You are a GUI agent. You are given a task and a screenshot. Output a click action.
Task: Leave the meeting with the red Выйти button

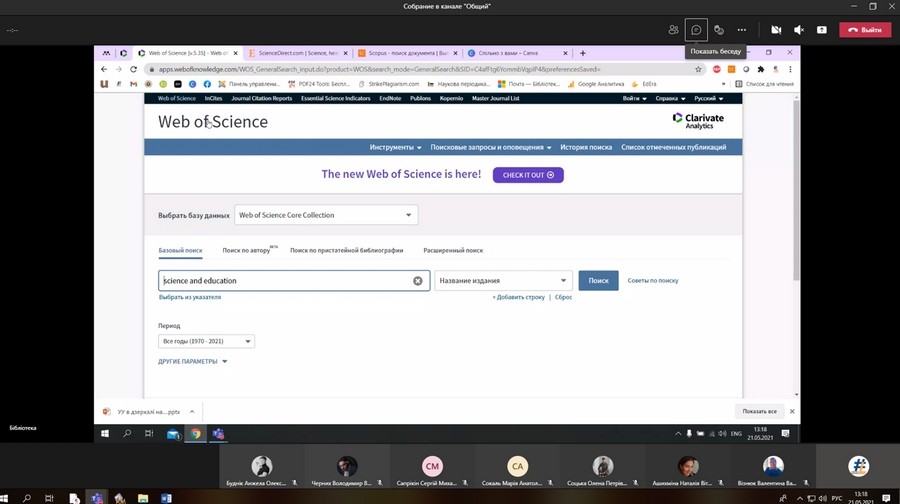pyautogui.click(x=865, y=30)
